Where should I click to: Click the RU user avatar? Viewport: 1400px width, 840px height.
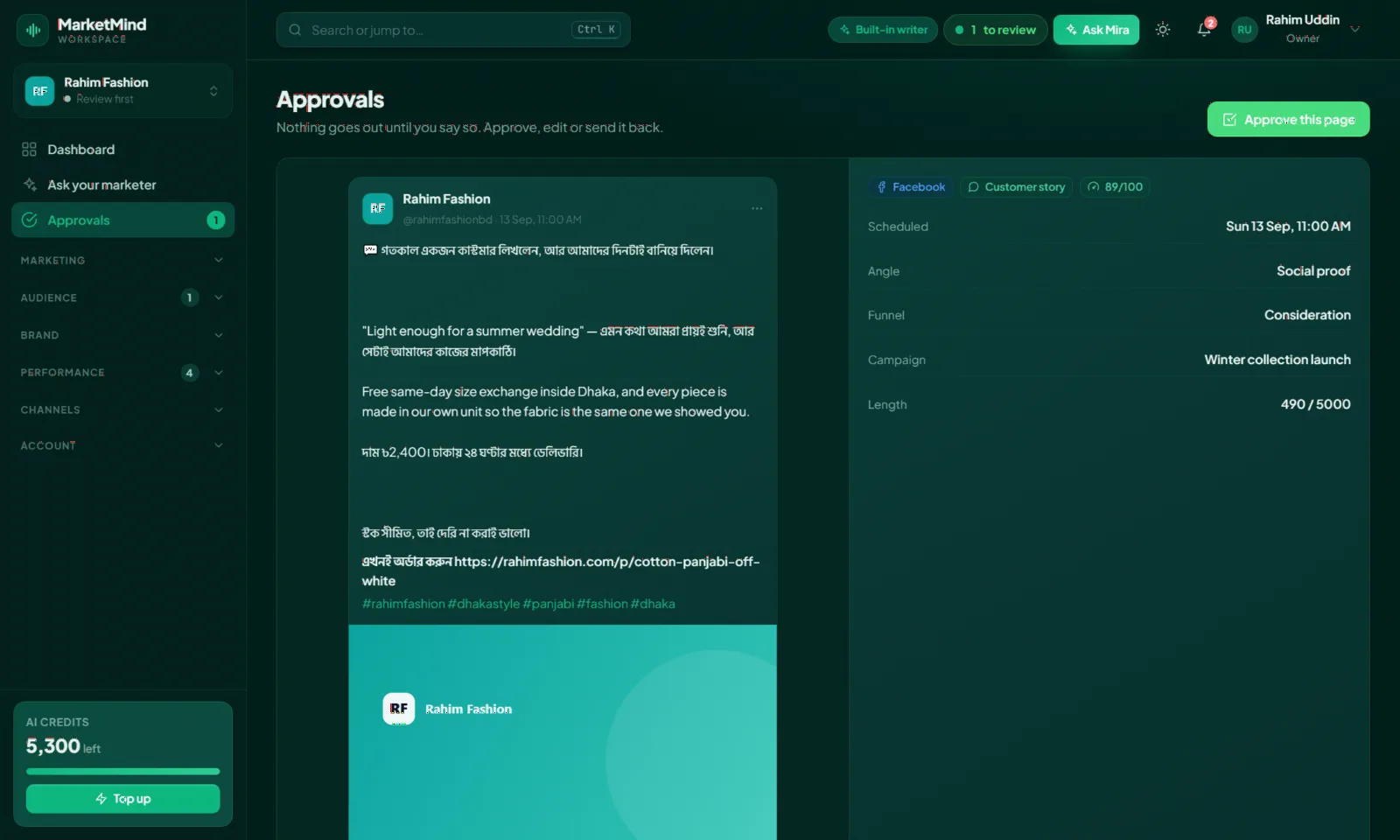(x=1244, y=30)
